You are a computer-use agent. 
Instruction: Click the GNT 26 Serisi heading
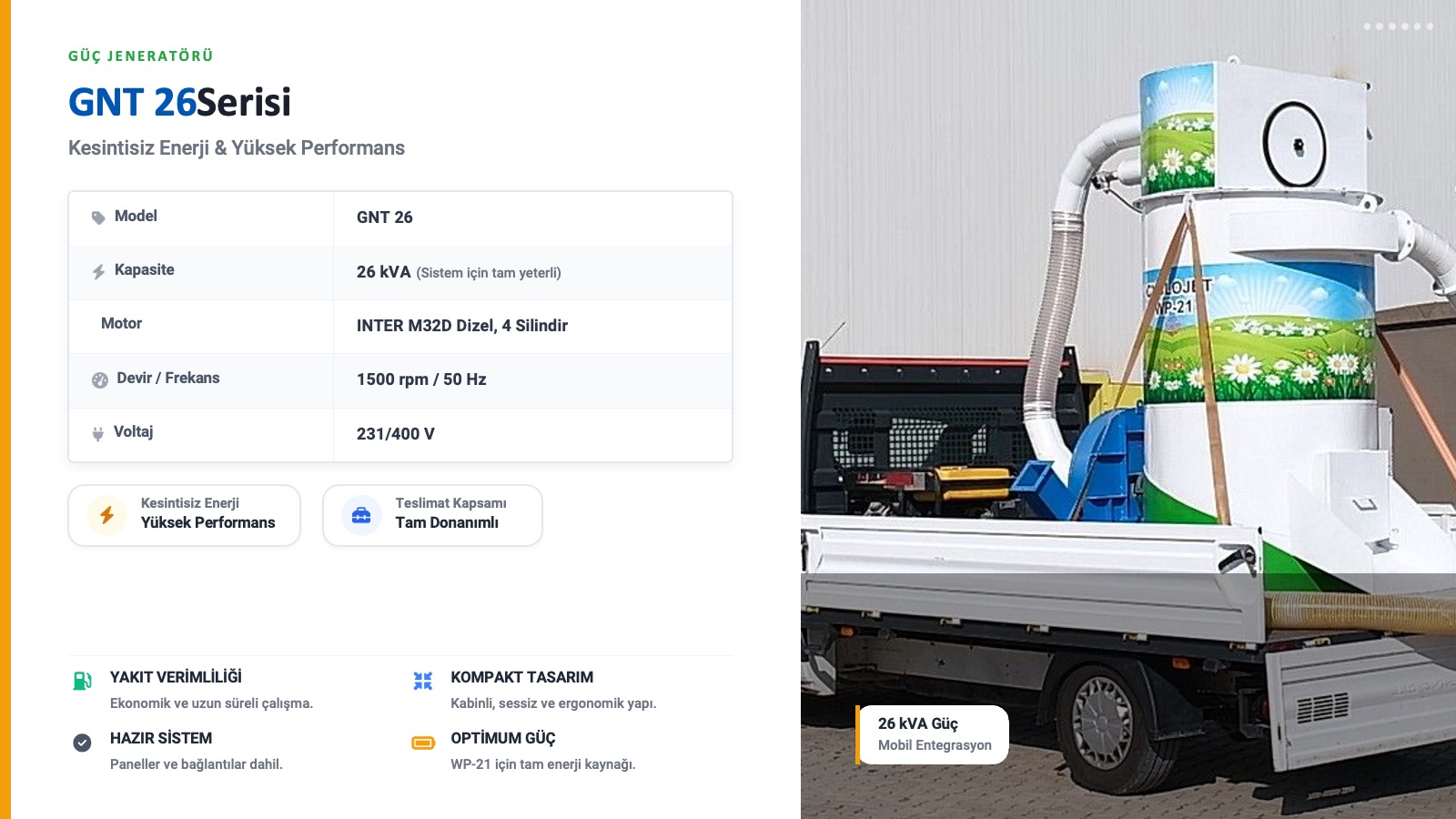click(x=179, y=102)
